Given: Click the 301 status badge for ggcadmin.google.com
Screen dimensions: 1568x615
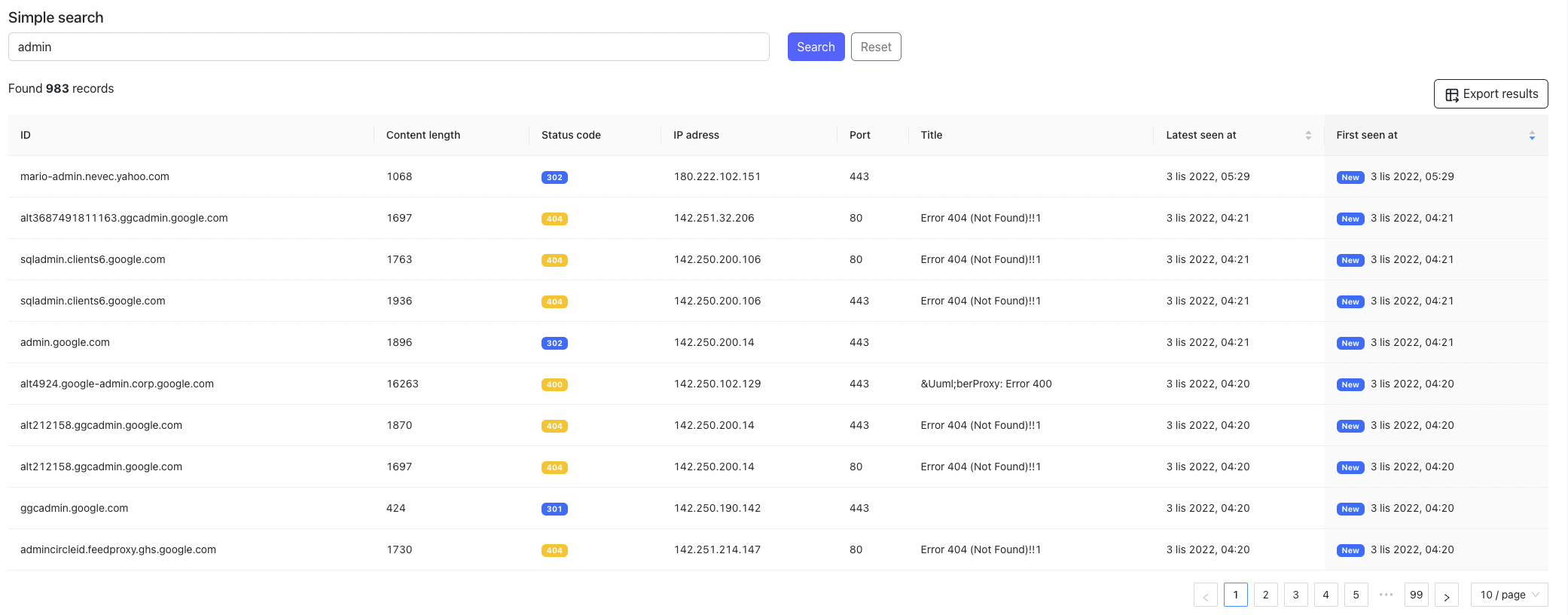Looking at the screenshot, I should pyautogui.click(x=554, y=509).
